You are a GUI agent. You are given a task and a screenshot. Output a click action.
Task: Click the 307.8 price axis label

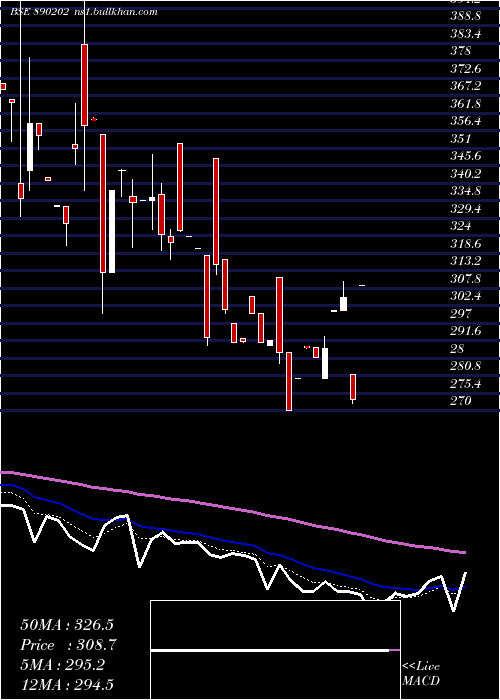pyautogui.click(x=466, y=279)
